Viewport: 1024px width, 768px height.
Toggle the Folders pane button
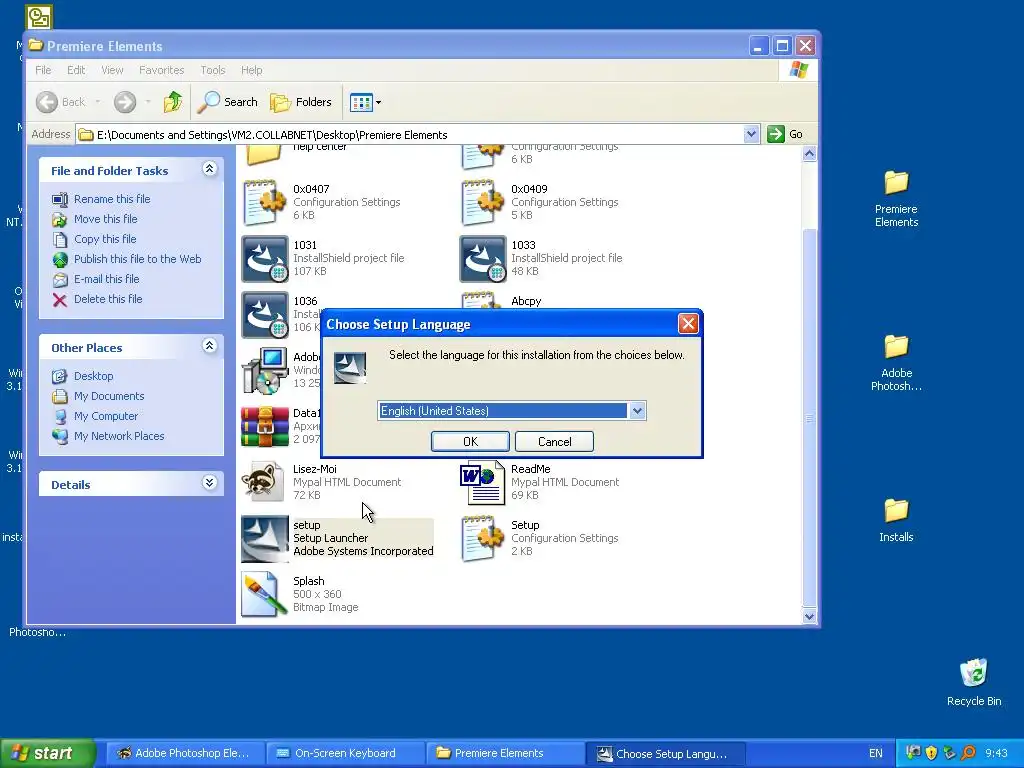[301, 102]
